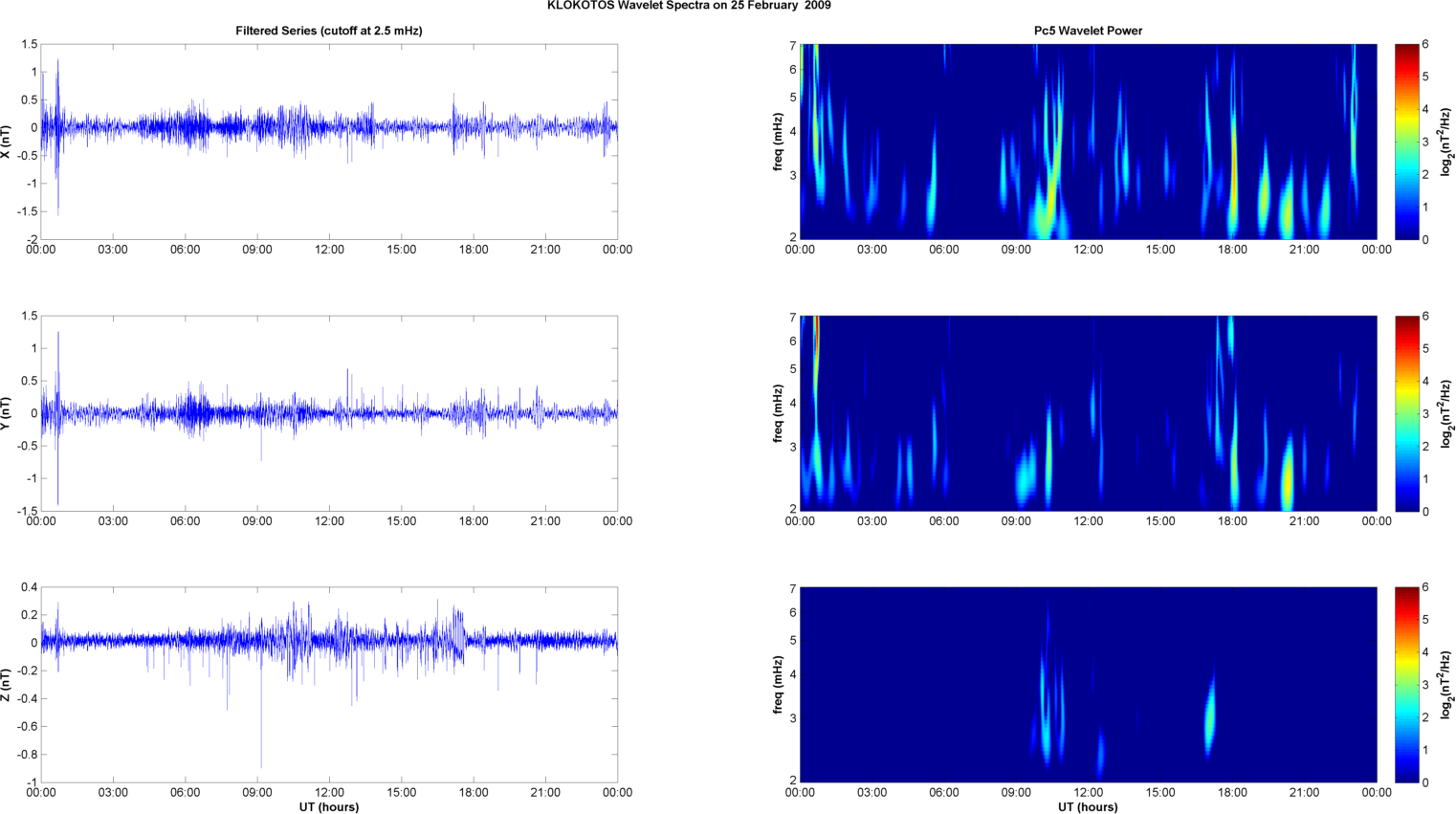This screenshot has width=1456, height=814.
Task: Click the X component wavelet power spectrogram
Action: [1088, 142]
